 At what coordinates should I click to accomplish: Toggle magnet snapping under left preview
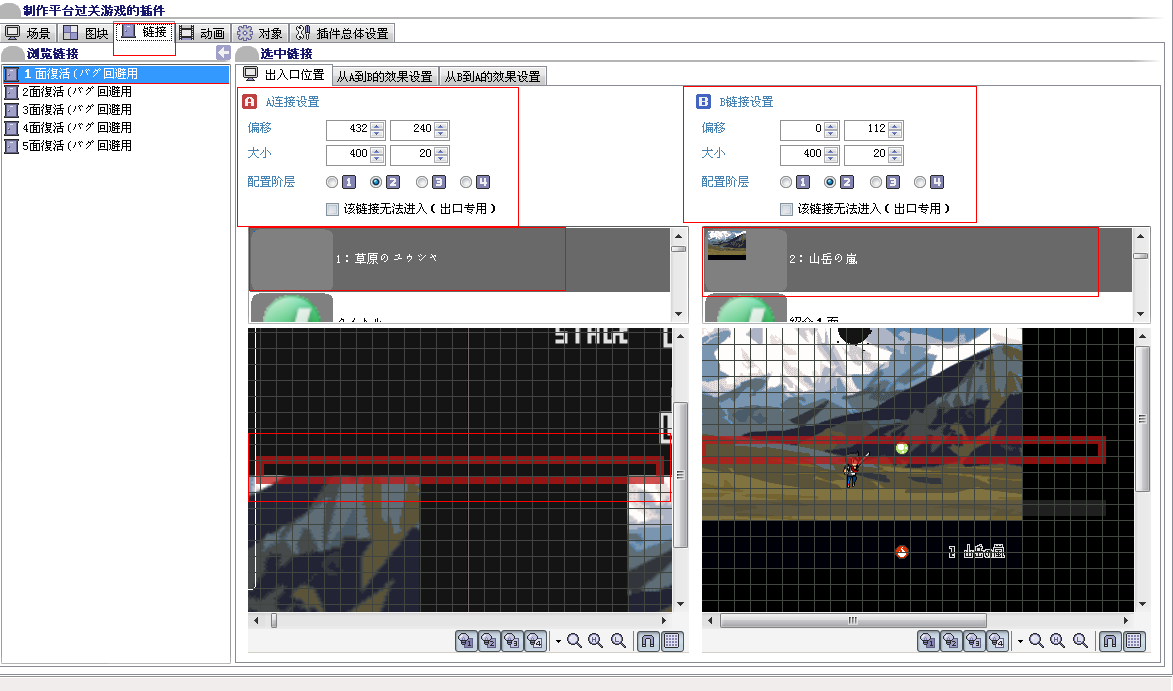click(648, 641)
